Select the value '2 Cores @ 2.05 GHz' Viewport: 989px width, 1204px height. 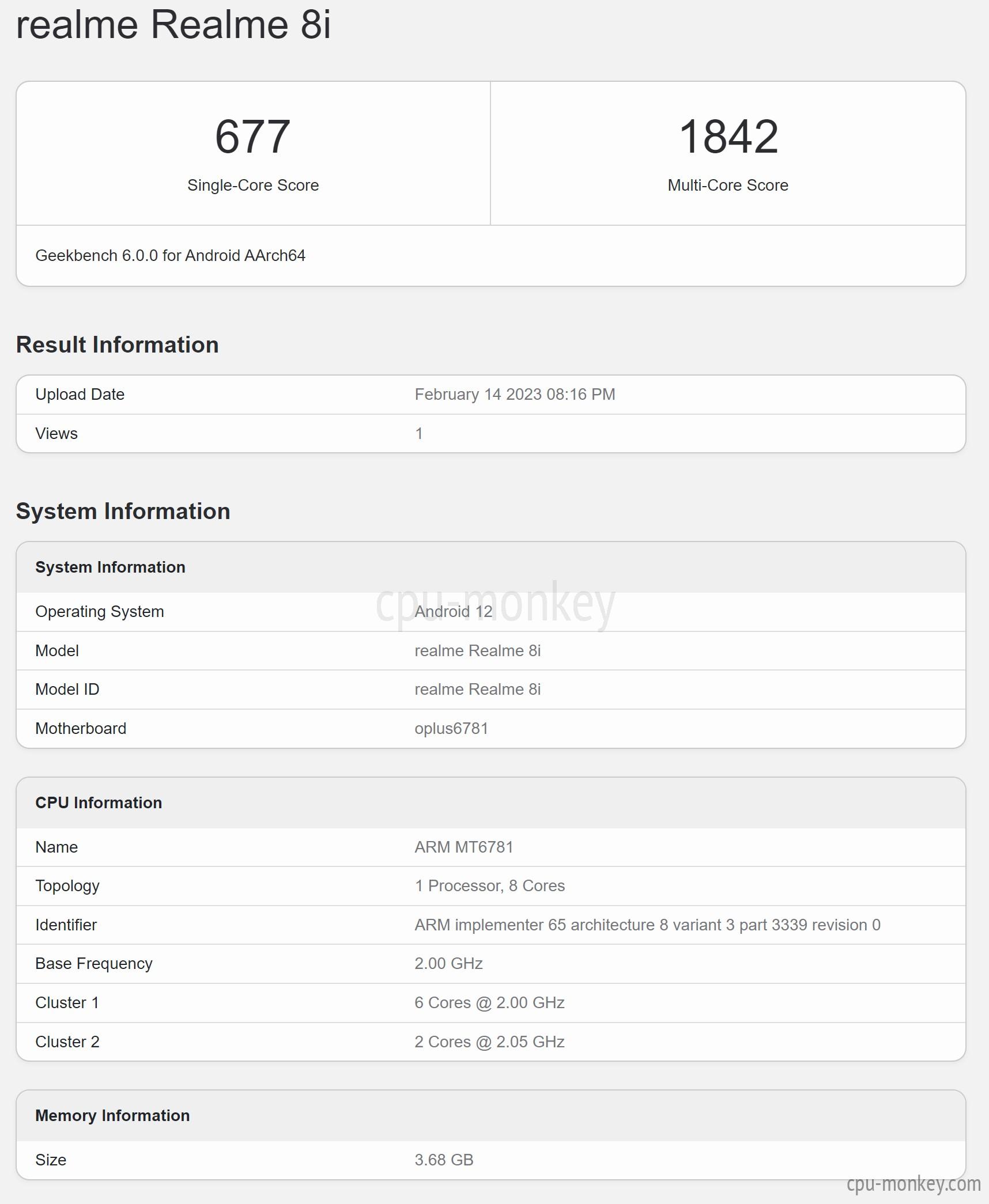point(490,1042)
